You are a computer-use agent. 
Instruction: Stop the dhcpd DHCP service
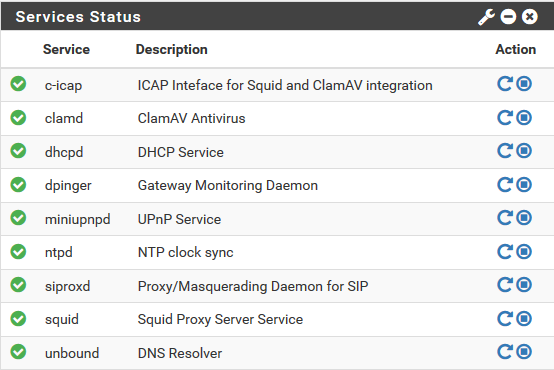pos(524,151)
